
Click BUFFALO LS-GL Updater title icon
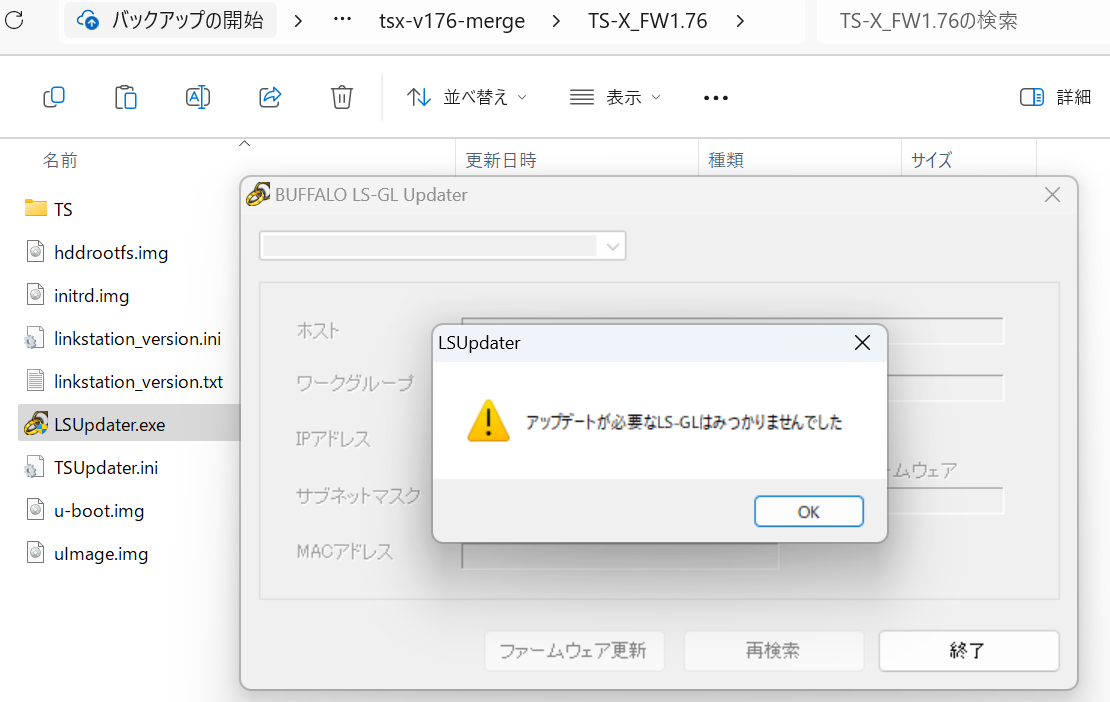(258, 194)
